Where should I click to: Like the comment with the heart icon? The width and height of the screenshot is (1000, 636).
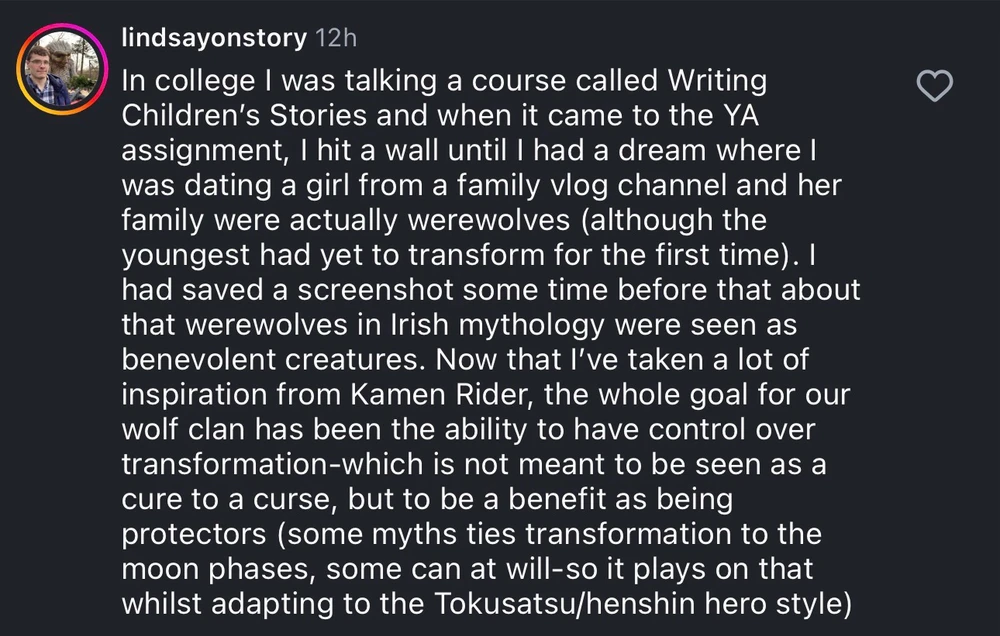point(935,88)
